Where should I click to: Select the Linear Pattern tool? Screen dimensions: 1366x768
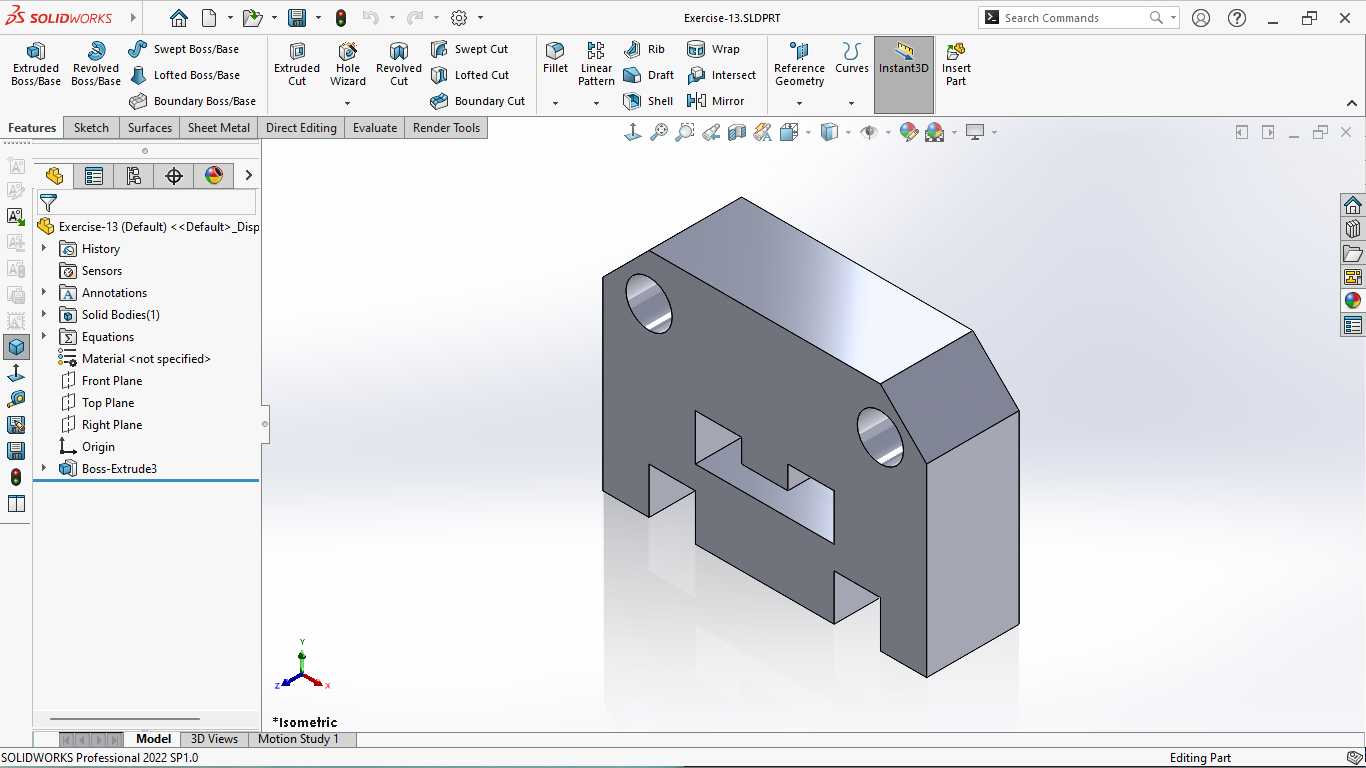[x=596, y=64]
